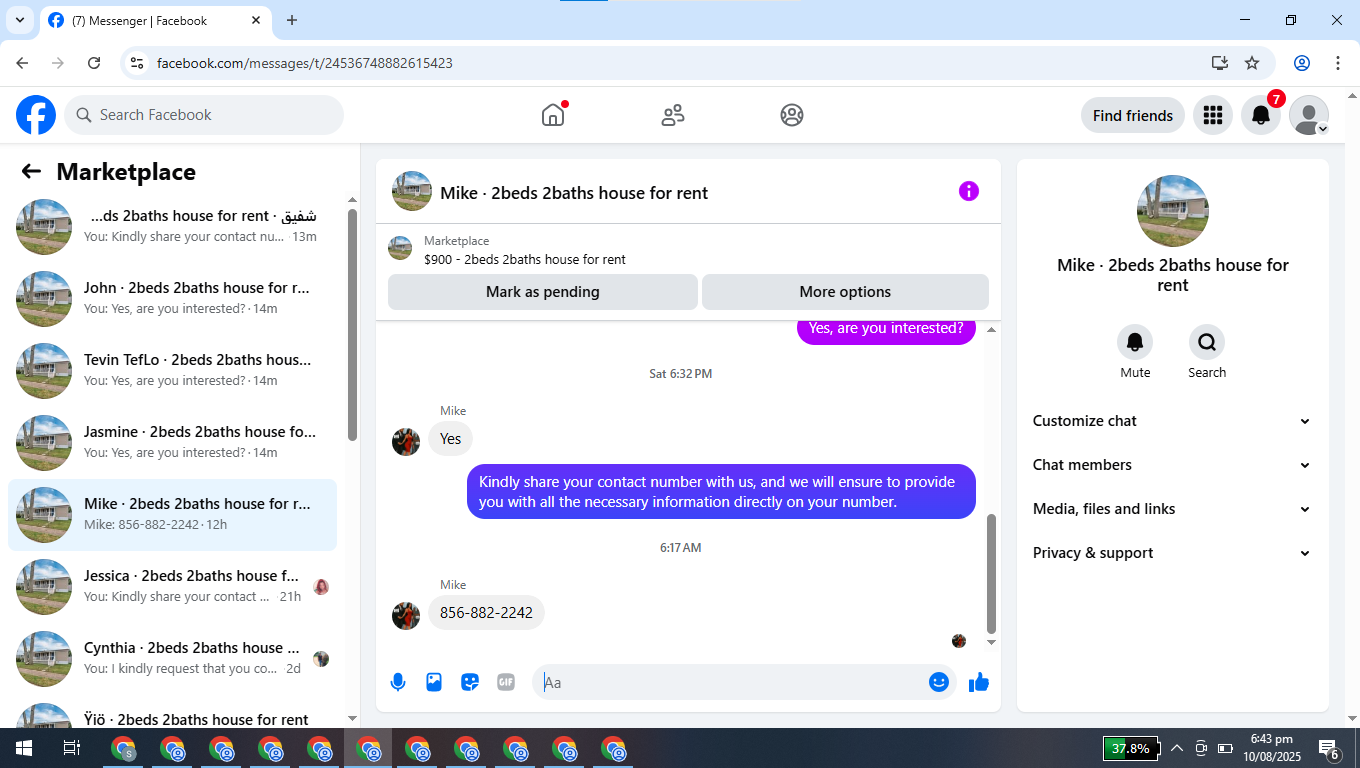Screen dimensions: 1360x768
Task: View site information icon in address bar
Action: (x=138, y=63)
